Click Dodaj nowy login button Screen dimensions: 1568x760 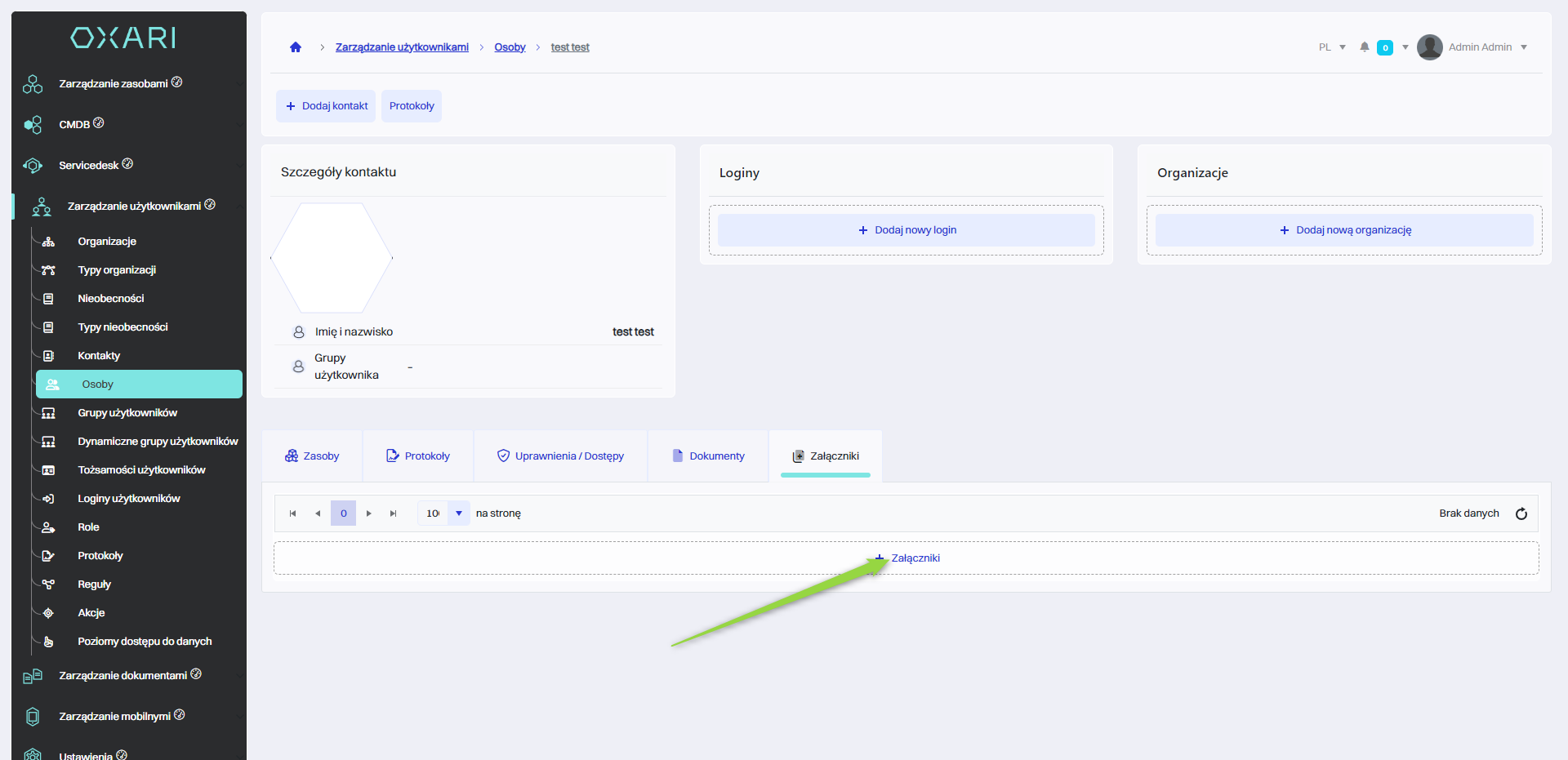click(x=906, y=230)
